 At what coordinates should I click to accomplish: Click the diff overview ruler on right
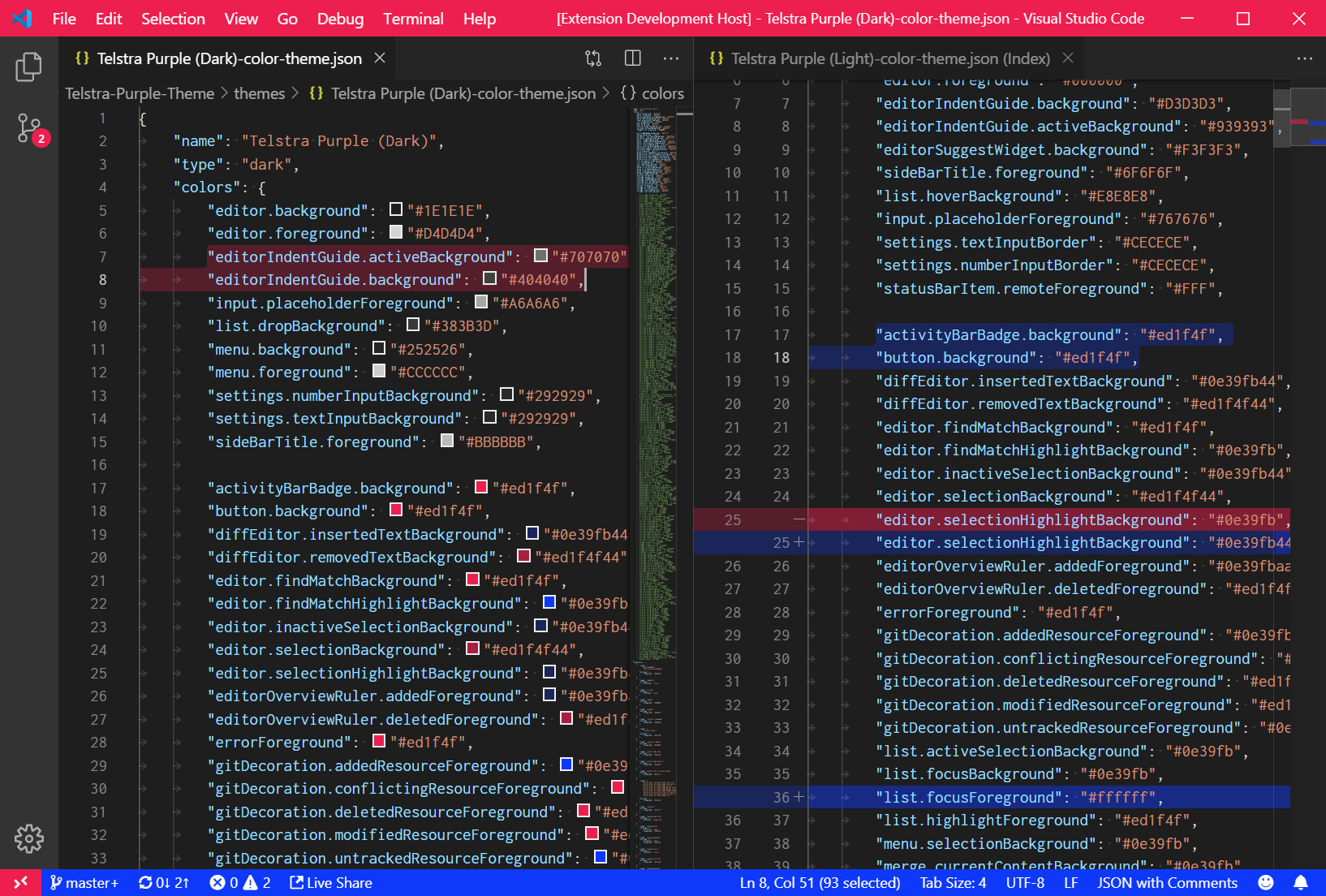tap(1308, 475)
